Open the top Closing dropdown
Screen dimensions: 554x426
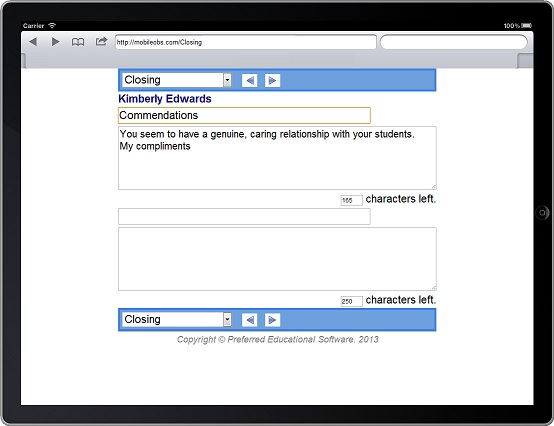point(177,80)
